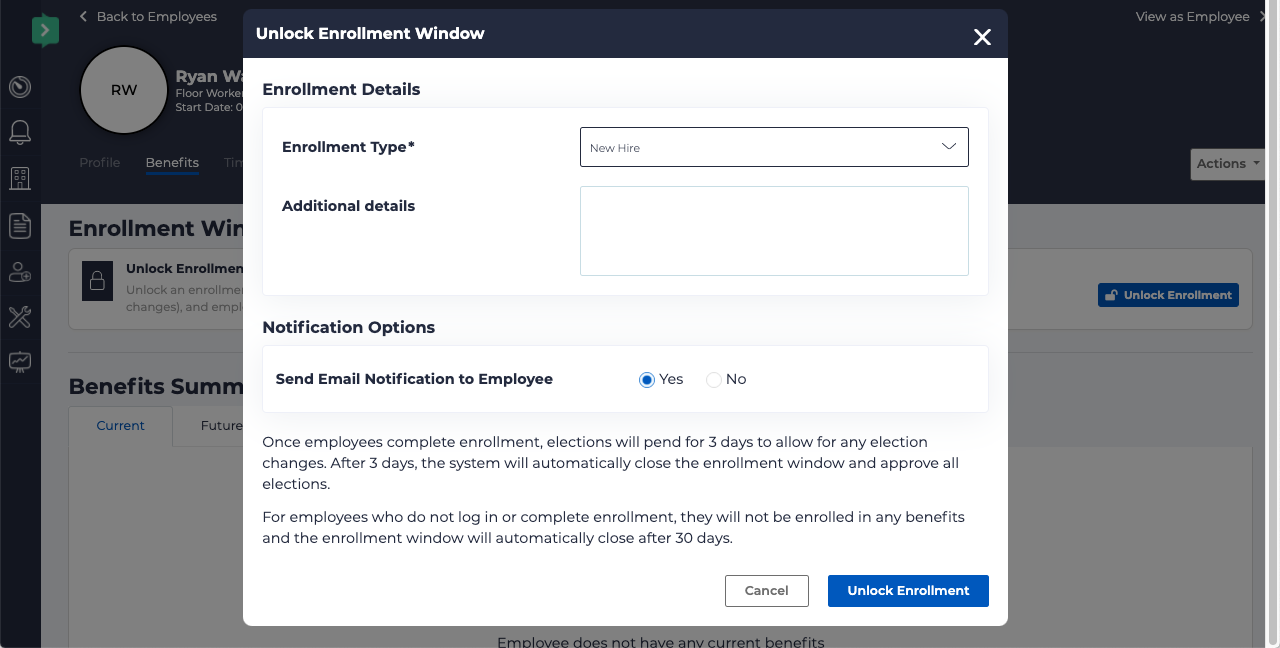Click View as Employee
Viewport: 1280px width, 648px height.
pyautogui.click(x=1191, y=16)
